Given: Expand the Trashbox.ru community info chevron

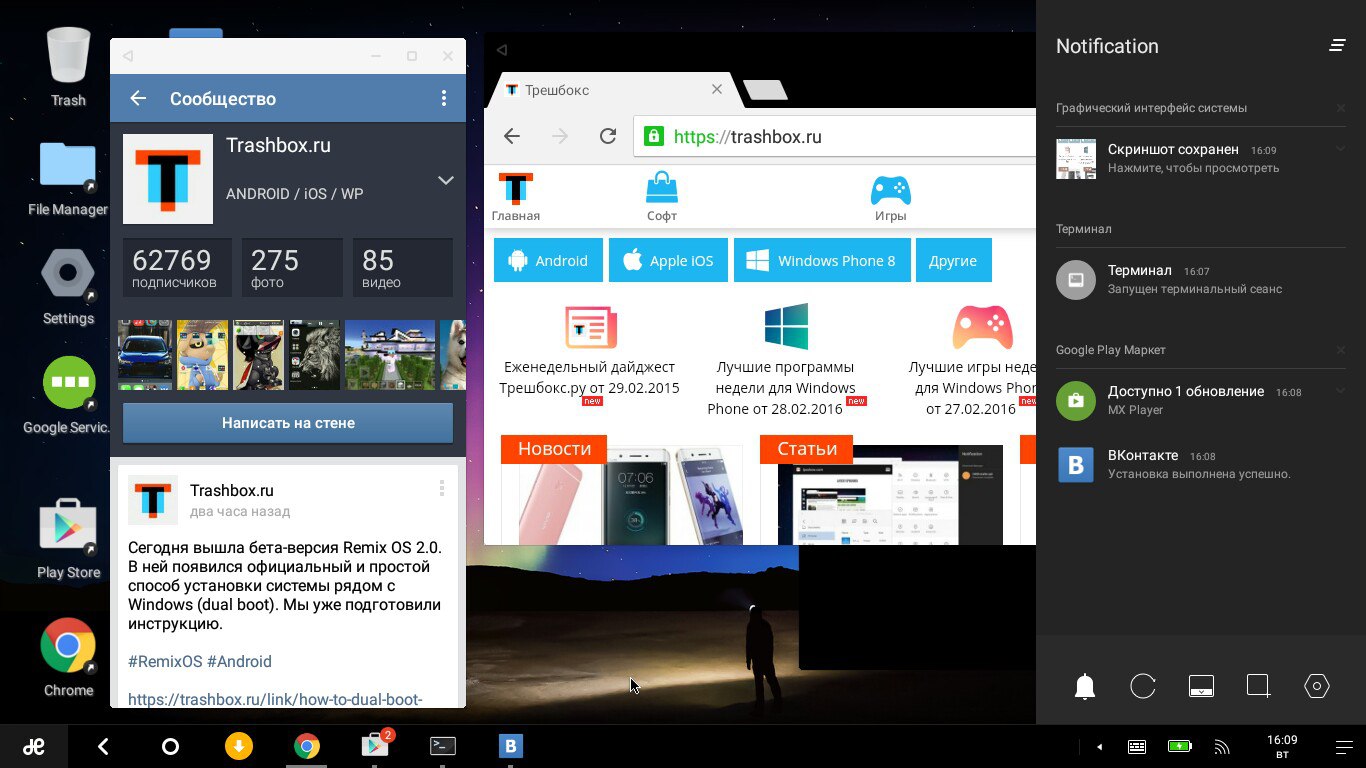Looking at the screenshot, I should pyautogui.click(x=446, y=180).
